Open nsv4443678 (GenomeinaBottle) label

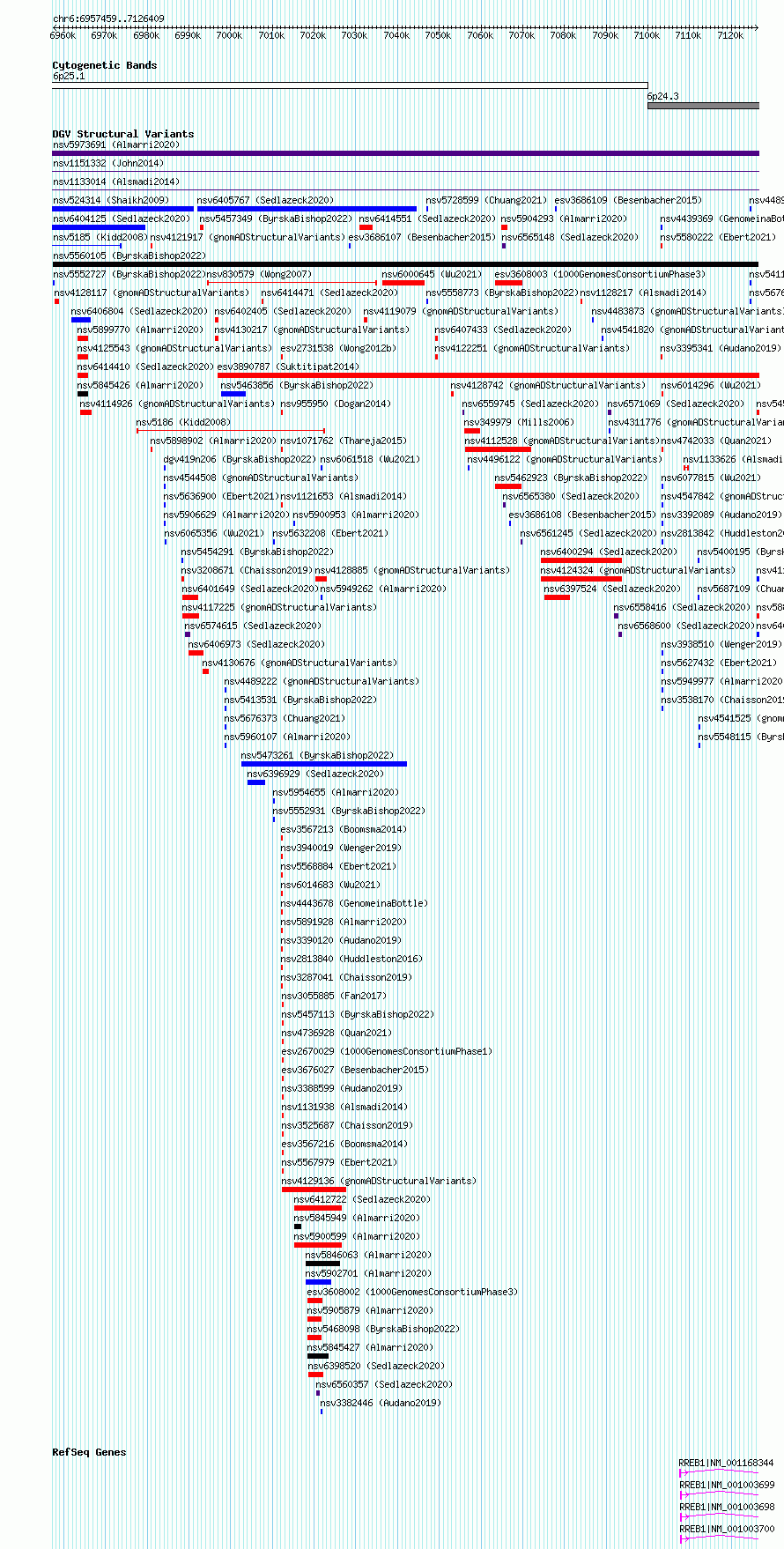click(354, 903)
